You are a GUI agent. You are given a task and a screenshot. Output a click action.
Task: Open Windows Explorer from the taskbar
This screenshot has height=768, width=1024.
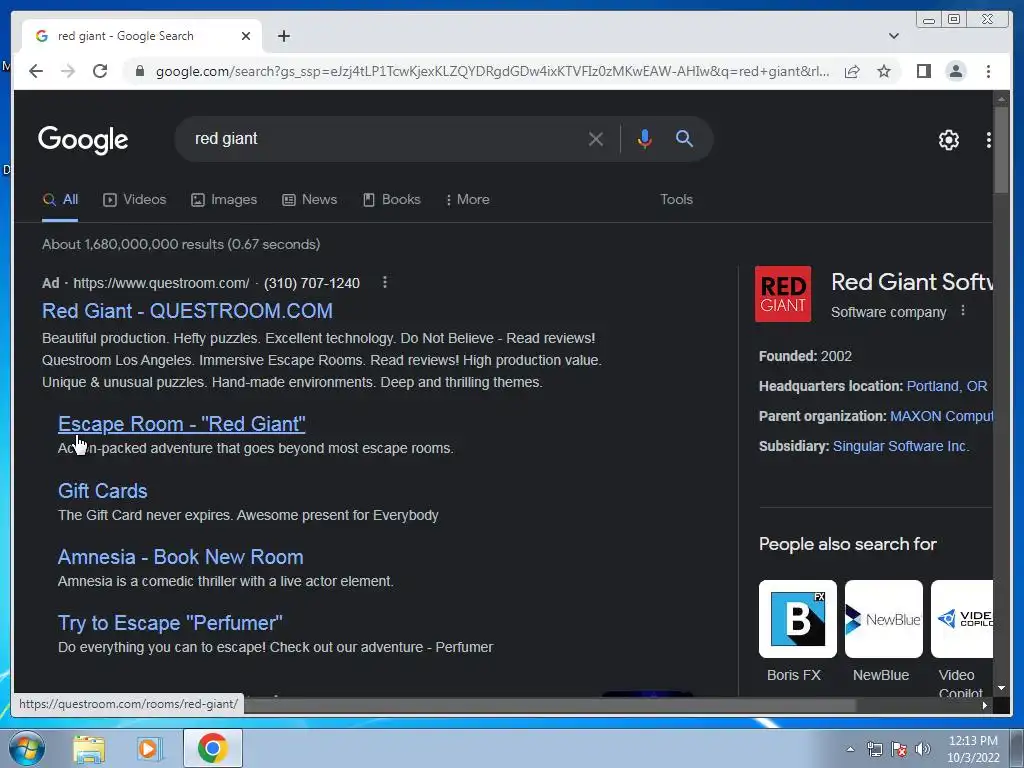click(x=89, y=749)
